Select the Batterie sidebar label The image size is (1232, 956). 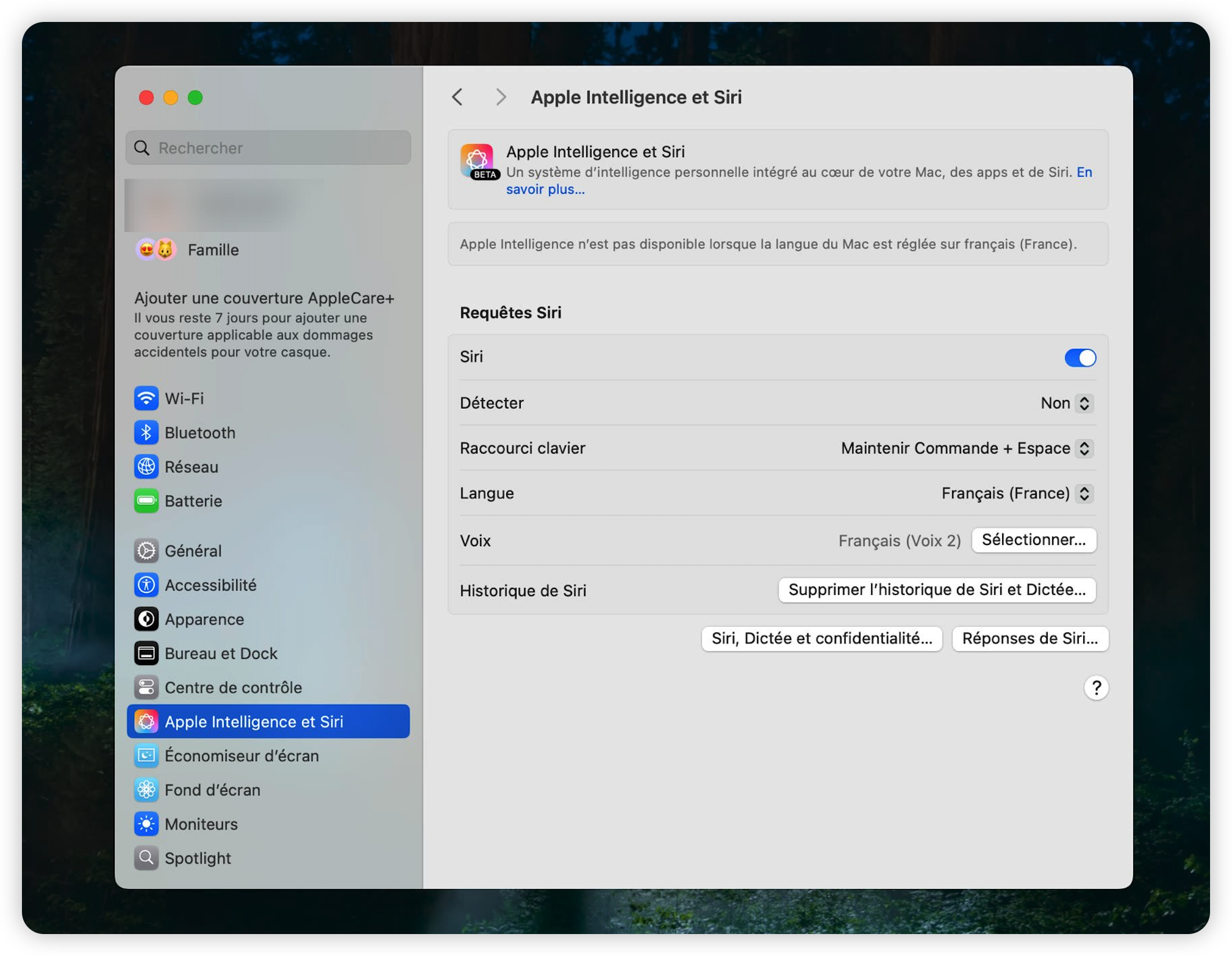pyautogui.click(x=193, y=501)
